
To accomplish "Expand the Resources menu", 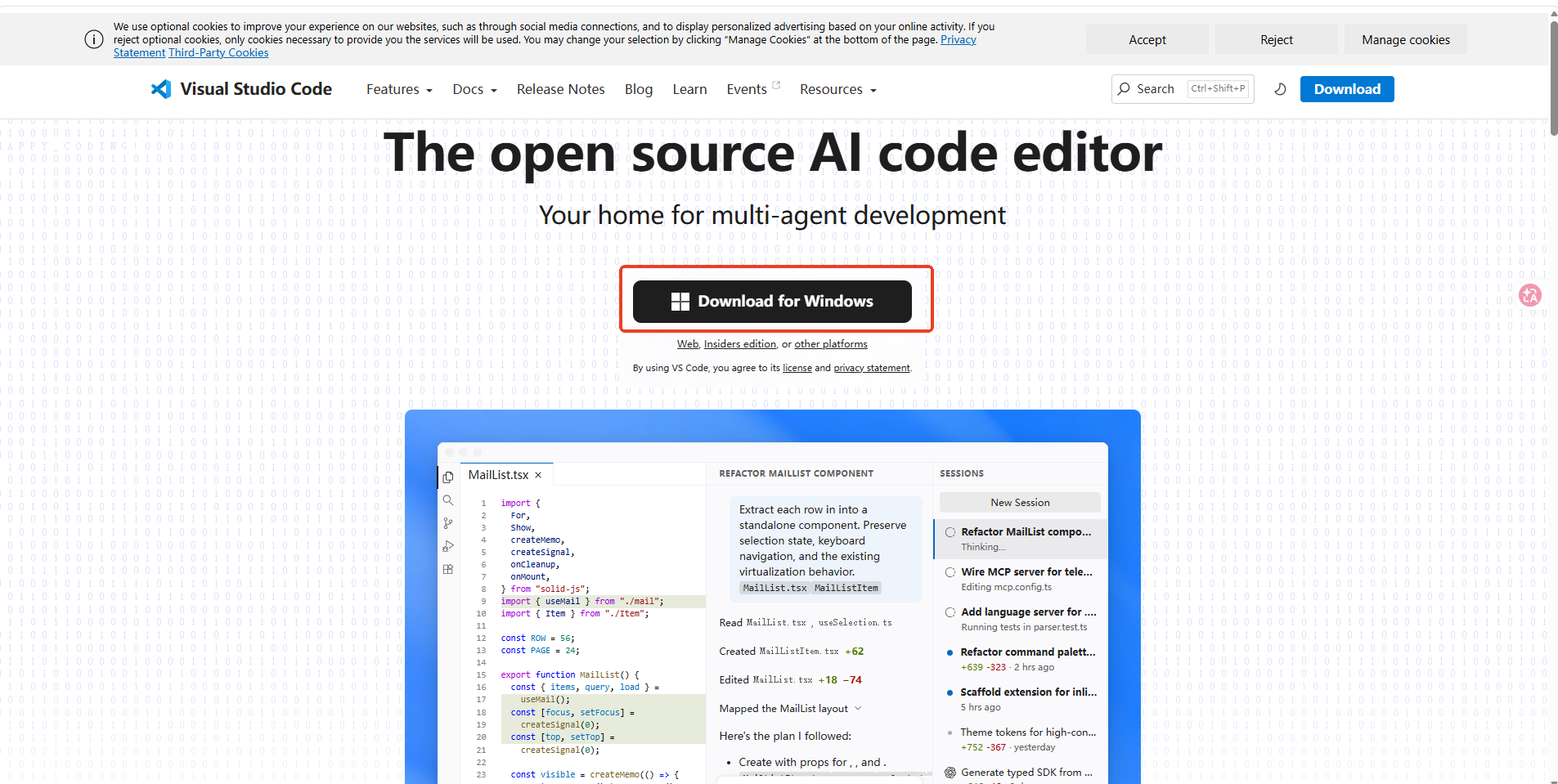I will pyautogui.click(x=838, y=89).
